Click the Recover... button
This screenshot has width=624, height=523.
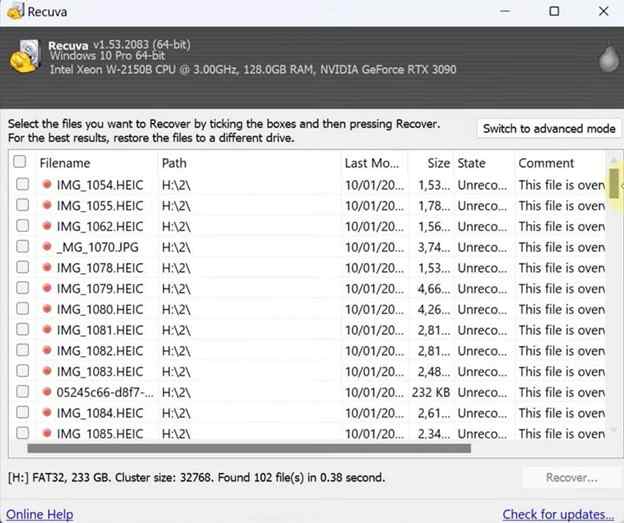tap(571, 477)
